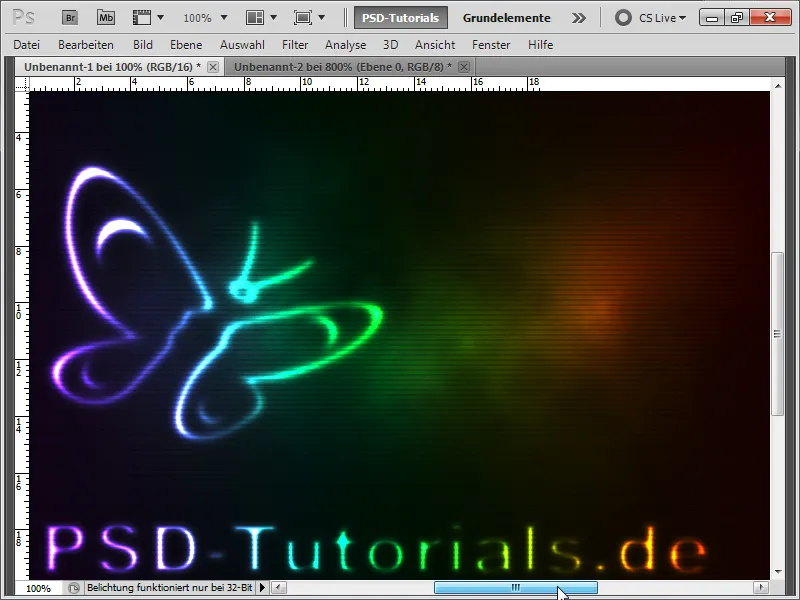Restore down the Photoshop window
The height and width of the screenshot is (600, 800).
tap(737, 18)
